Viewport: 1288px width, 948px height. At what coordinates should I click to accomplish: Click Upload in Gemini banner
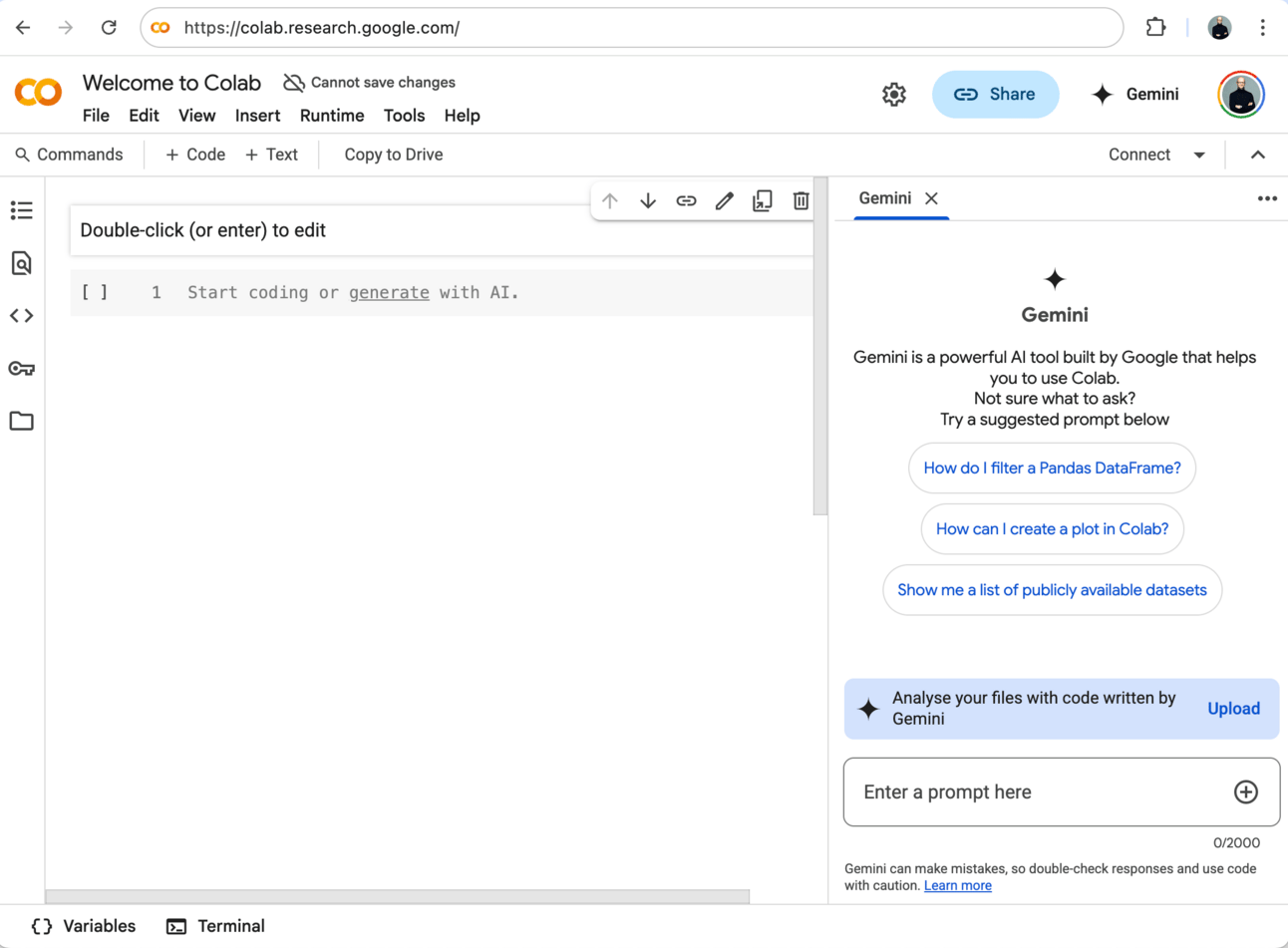(x=1234, y=709)
